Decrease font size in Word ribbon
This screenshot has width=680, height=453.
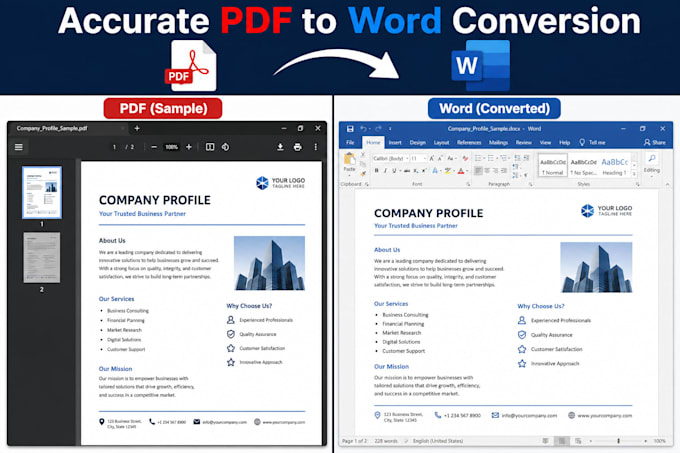coord(440,159)
